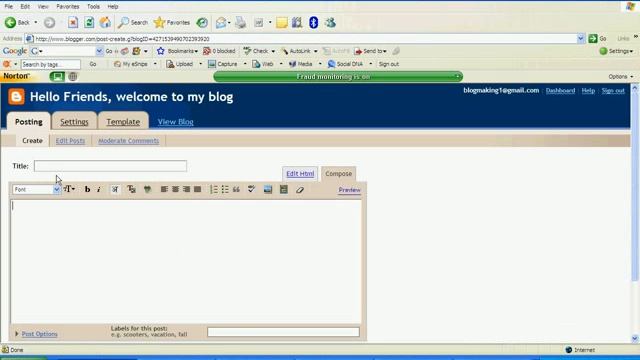The height and width of the screenshot is (360, 640).
Task: Click the Fraud monitoring is on bar
Action: [338, 77]
